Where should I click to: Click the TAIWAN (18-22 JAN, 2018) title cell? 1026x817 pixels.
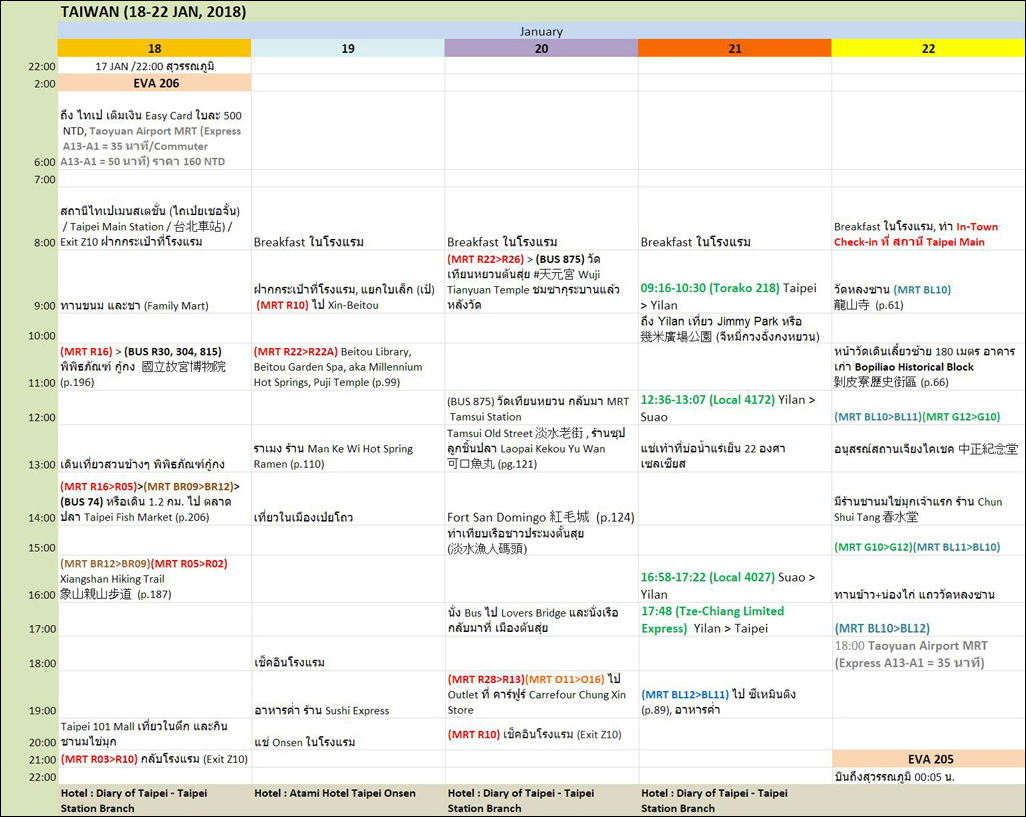coord(153,12)
